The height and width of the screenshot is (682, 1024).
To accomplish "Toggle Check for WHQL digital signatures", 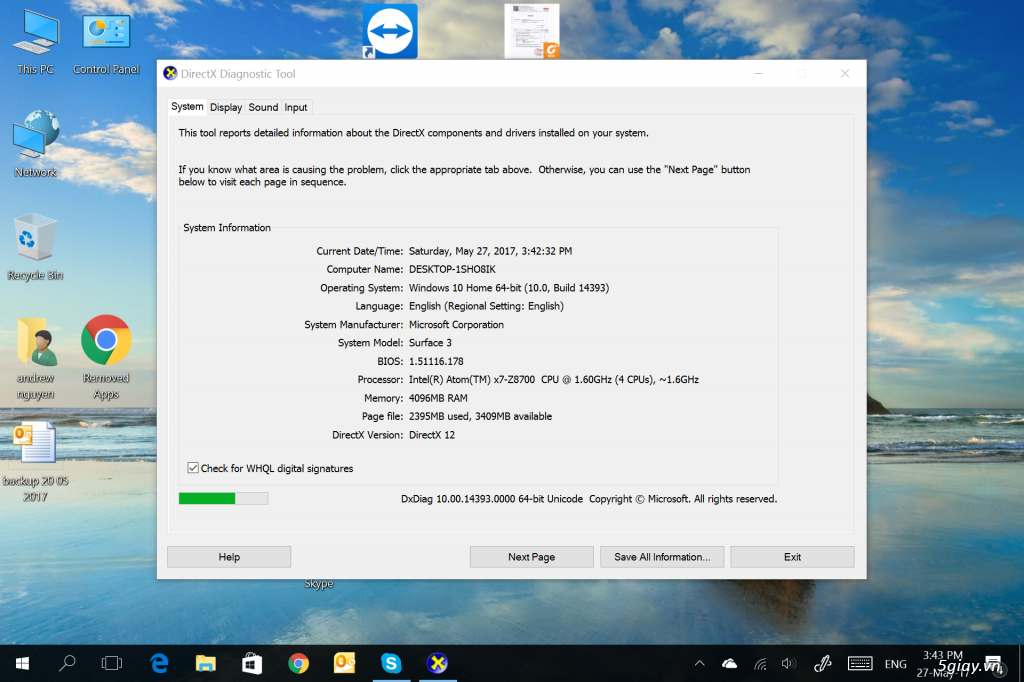I will pos(193,468).
